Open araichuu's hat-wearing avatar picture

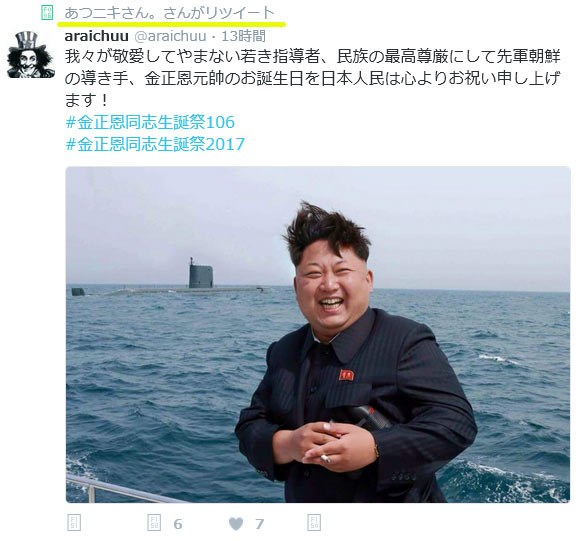(x=31, y=55)
